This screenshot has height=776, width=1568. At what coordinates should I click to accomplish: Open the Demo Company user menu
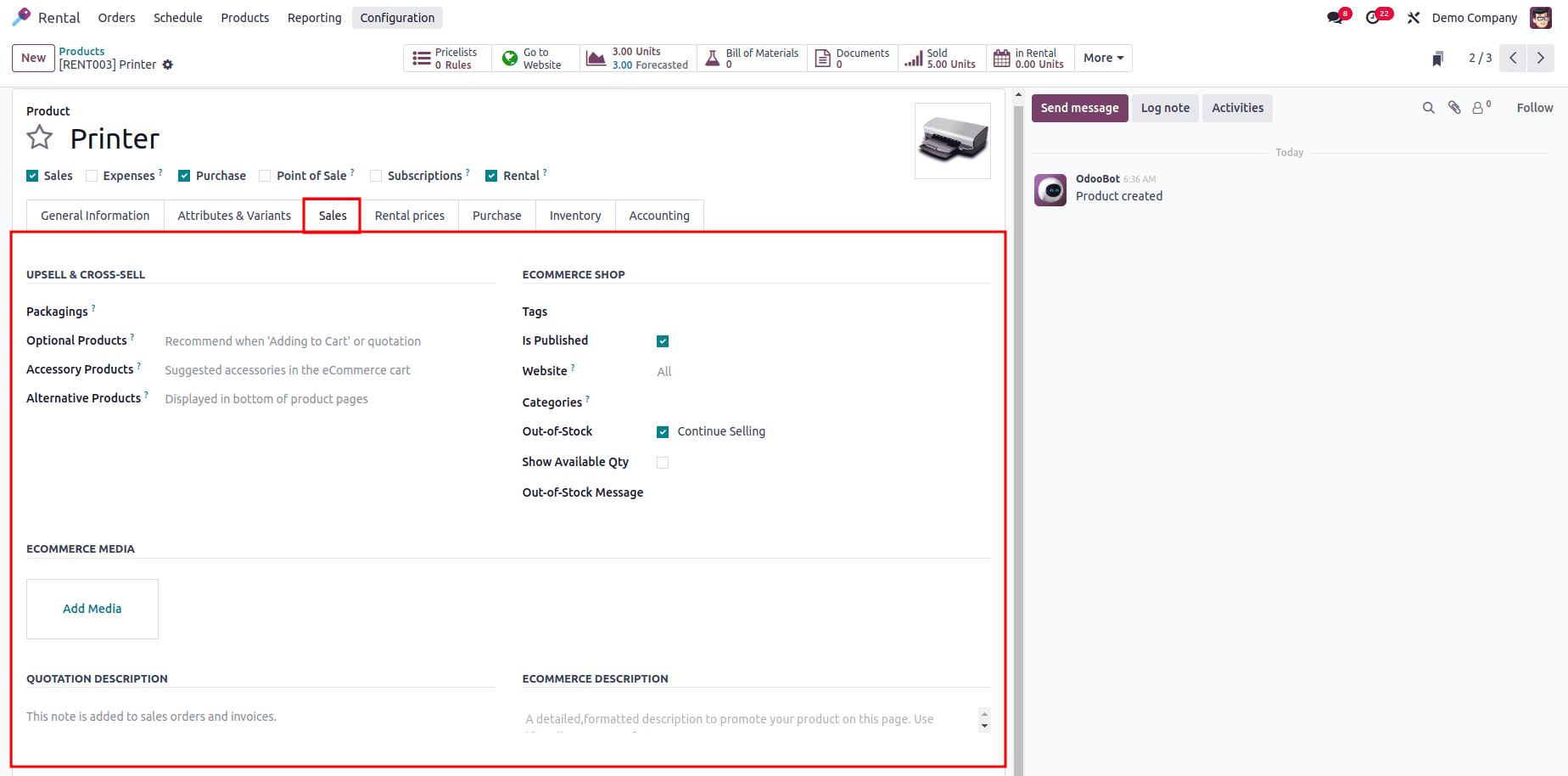pos(1474,17)
